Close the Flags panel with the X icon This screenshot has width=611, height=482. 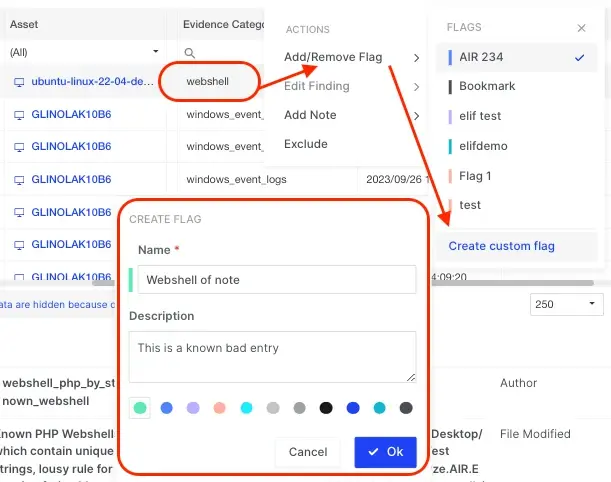click(x=582, y=29)
